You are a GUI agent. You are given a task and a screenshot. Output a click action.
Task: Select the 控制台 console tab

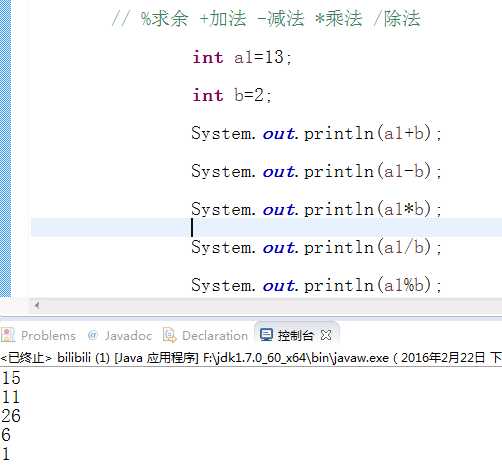click(x=295, y=335)
